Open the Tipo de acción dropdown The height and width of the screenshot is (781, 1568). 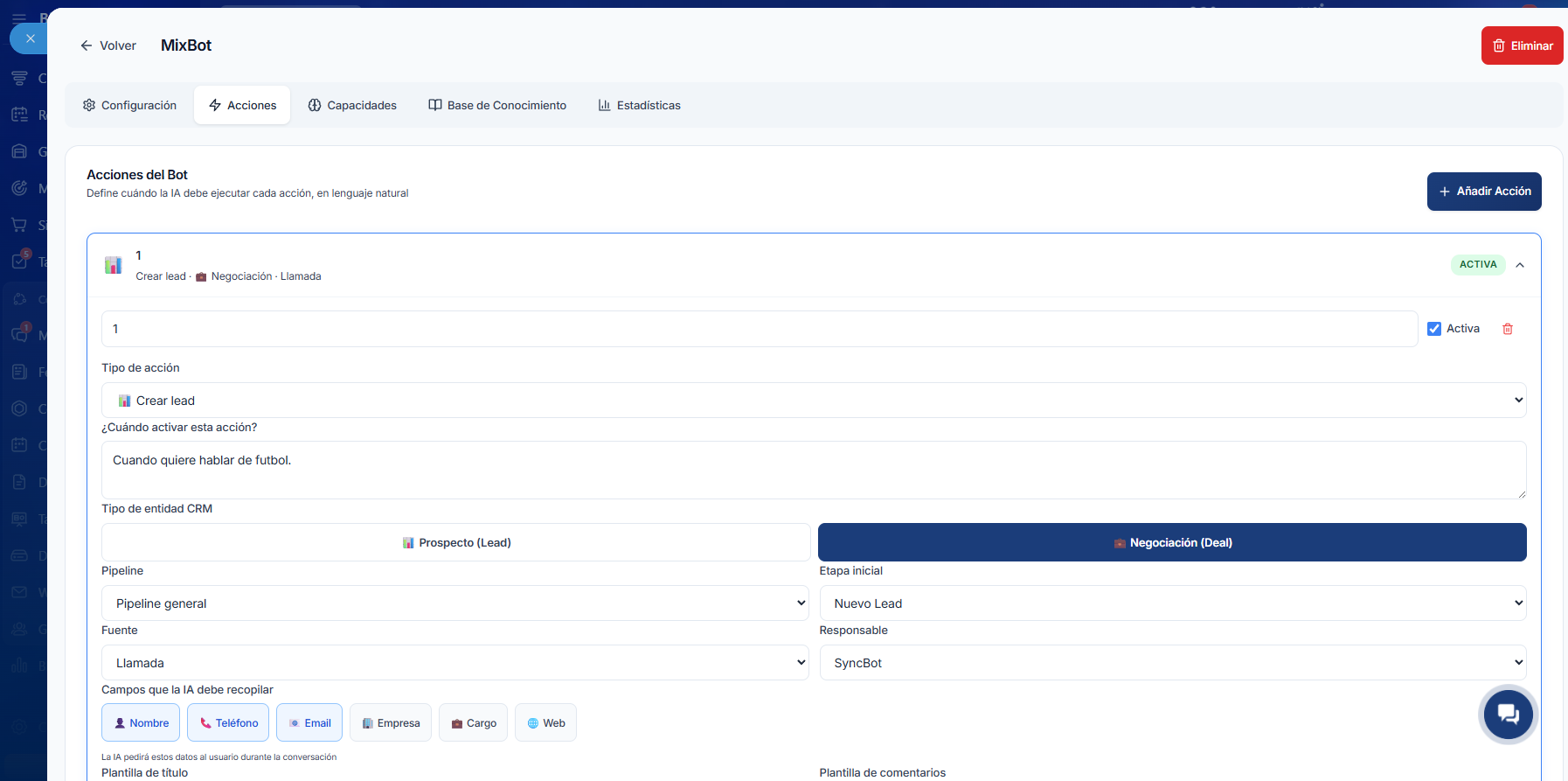click(x=814, y=401)
